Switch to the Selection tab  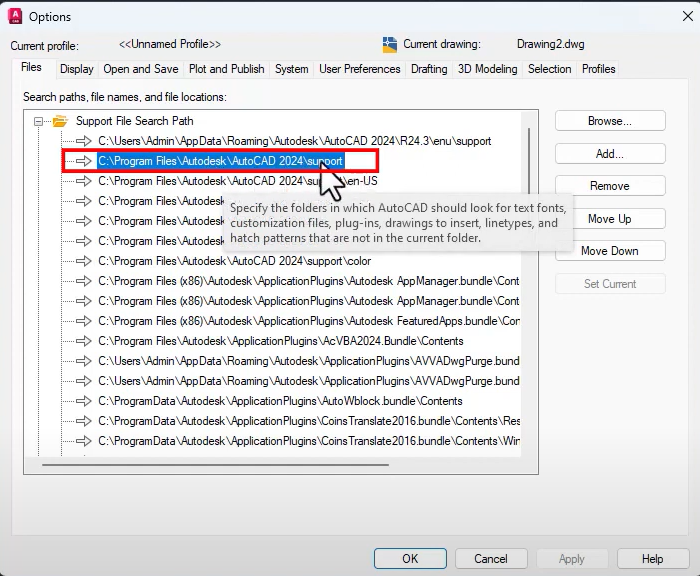tap(550, 69)
